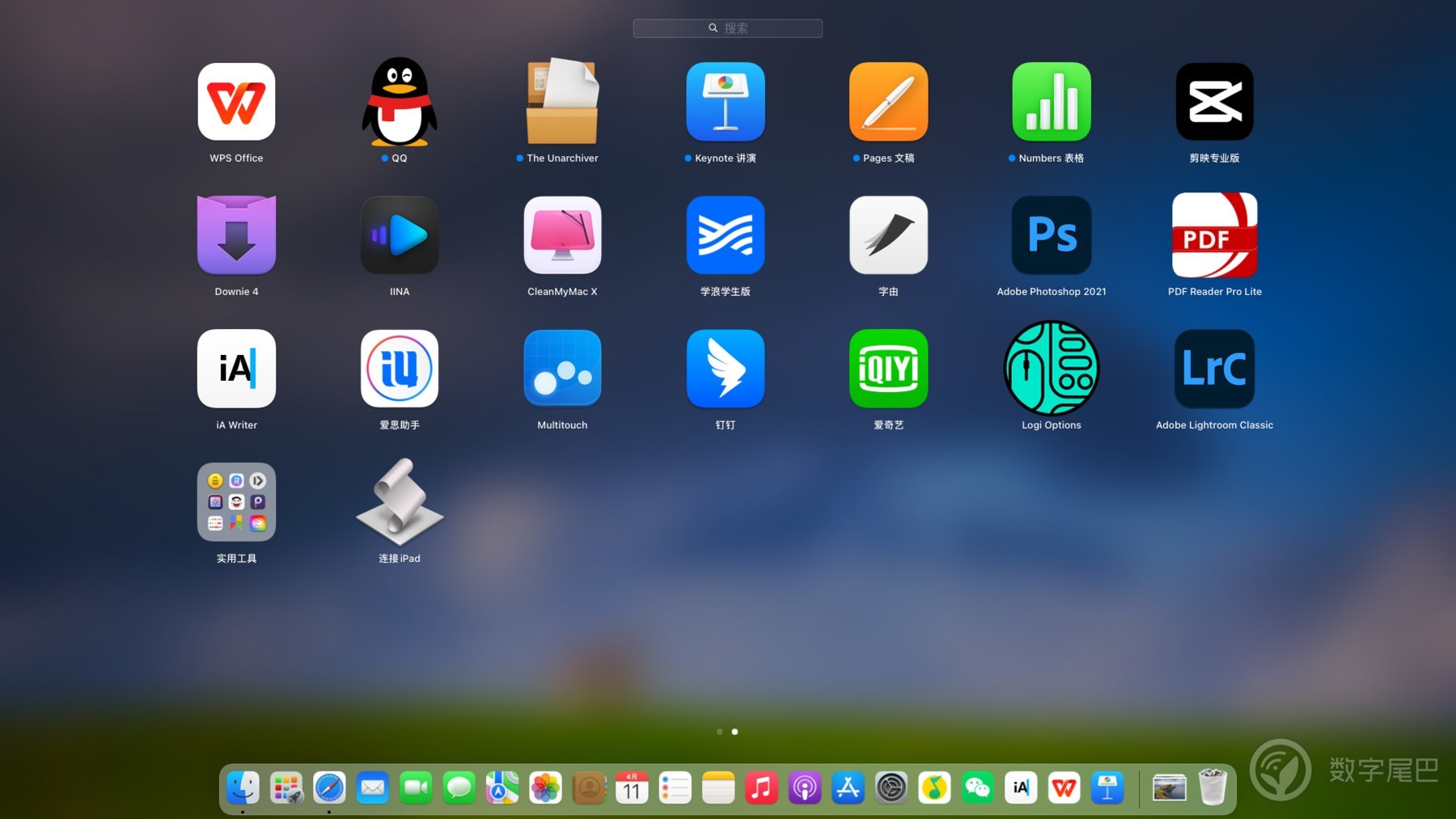
Task: Open Finder in the Dock
Action: (x=243, y=787)
